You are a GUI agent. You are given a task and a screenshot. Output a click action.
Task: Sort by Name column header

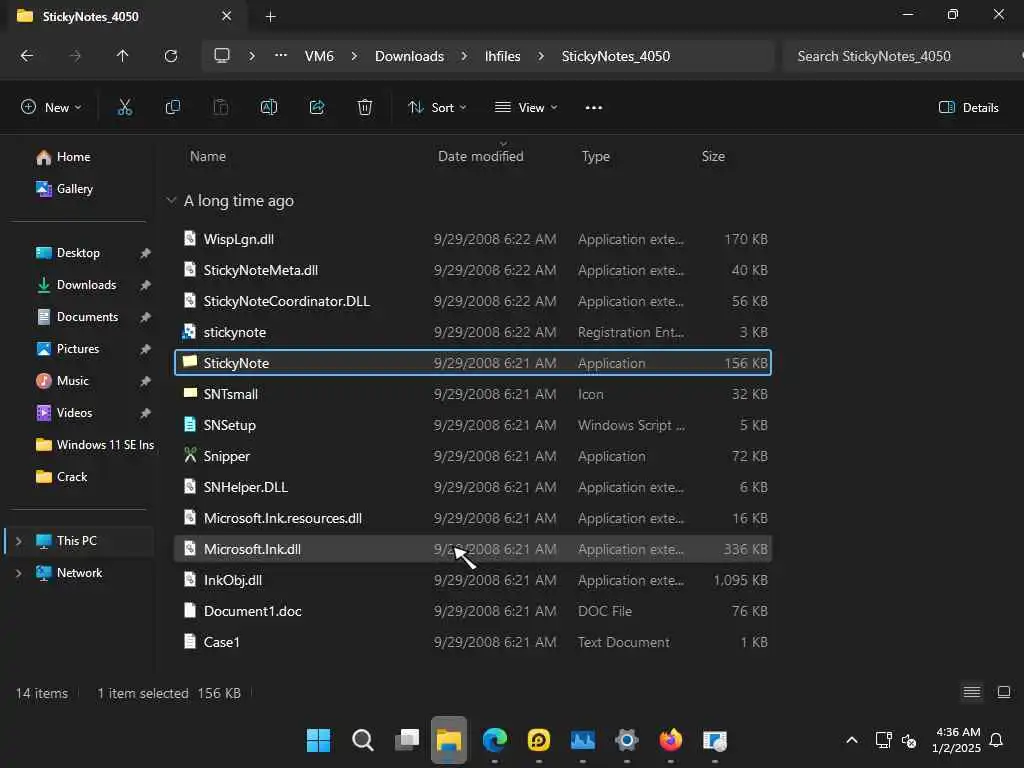pyautogui.click(x=208, y=157)
